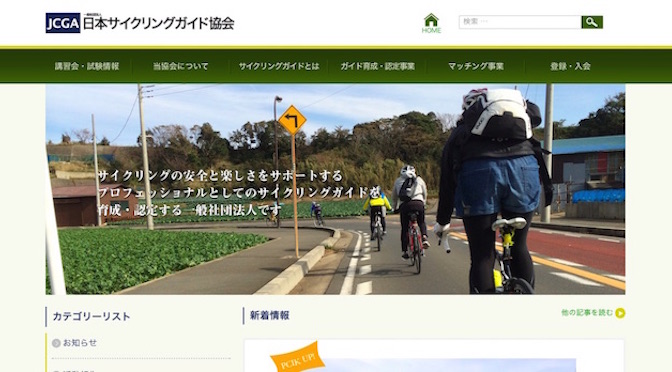The width and height of the screenshot is (672, 372).
Task: Select the お知らせ category link
Action: coord(80,343)
